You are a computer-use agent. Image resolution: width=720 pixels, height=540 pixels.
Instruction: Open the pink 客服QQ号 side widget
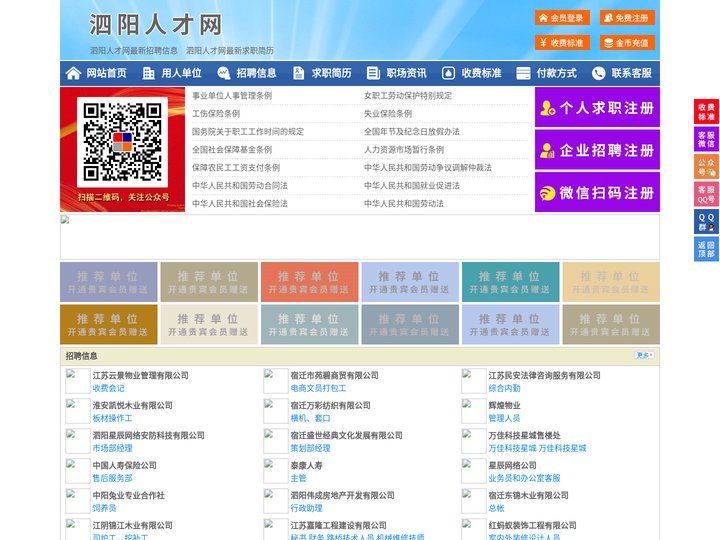pos(706,194)
